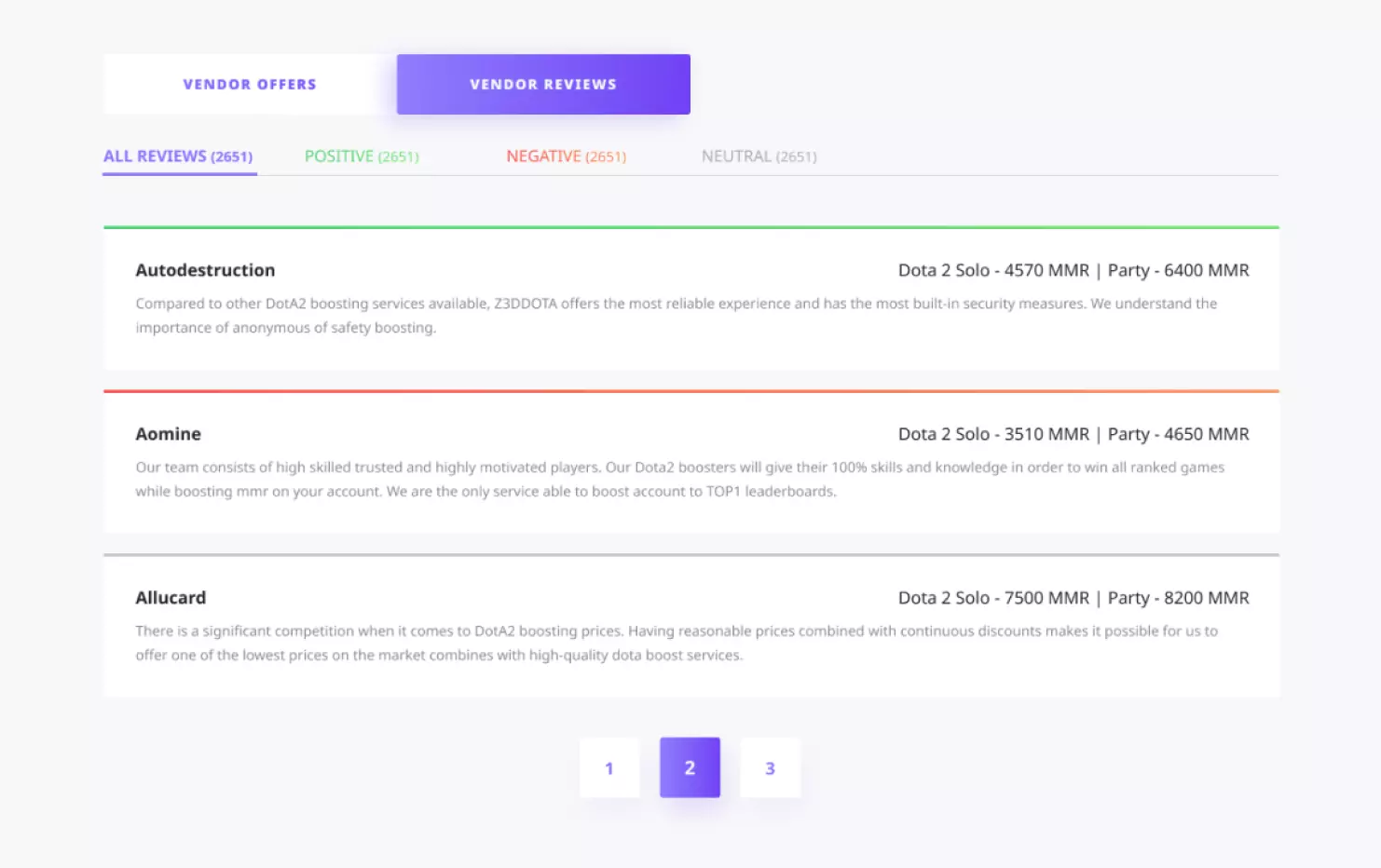Open the ALL REVIEWS filter

[178, 156]
